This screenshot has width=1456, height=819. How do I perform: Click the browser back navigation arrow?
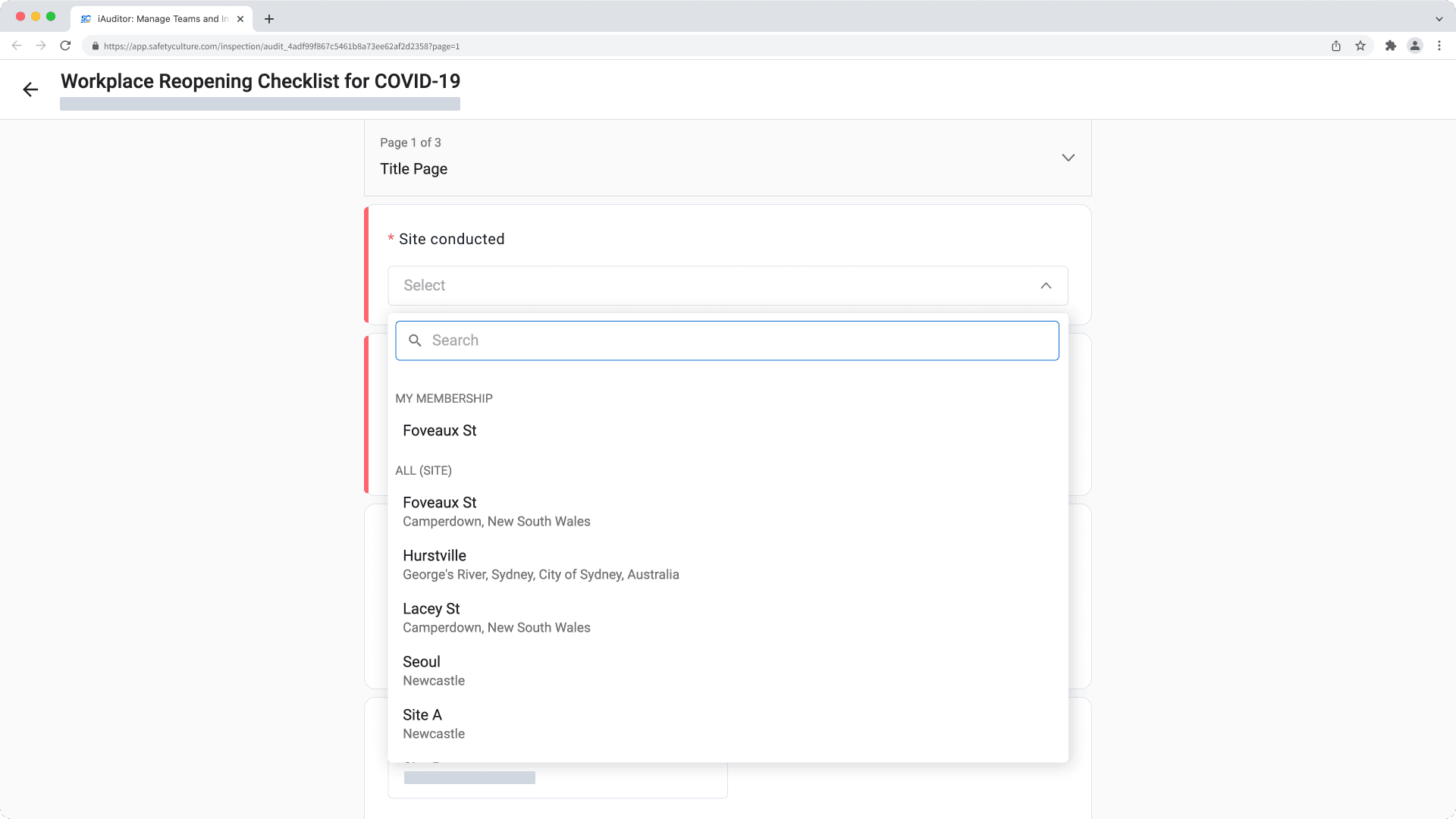17,45
